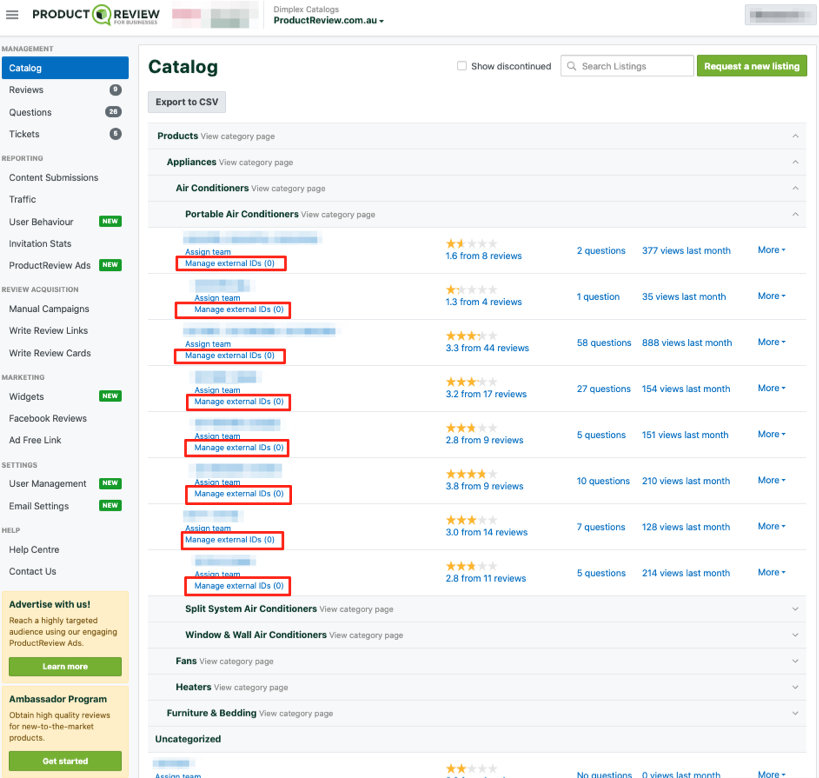This screenshot has height=778, width=819.
Task: Click star rating for 3.8 from 9 reviews
Action: pyautogui.click(x=471, y=474)
